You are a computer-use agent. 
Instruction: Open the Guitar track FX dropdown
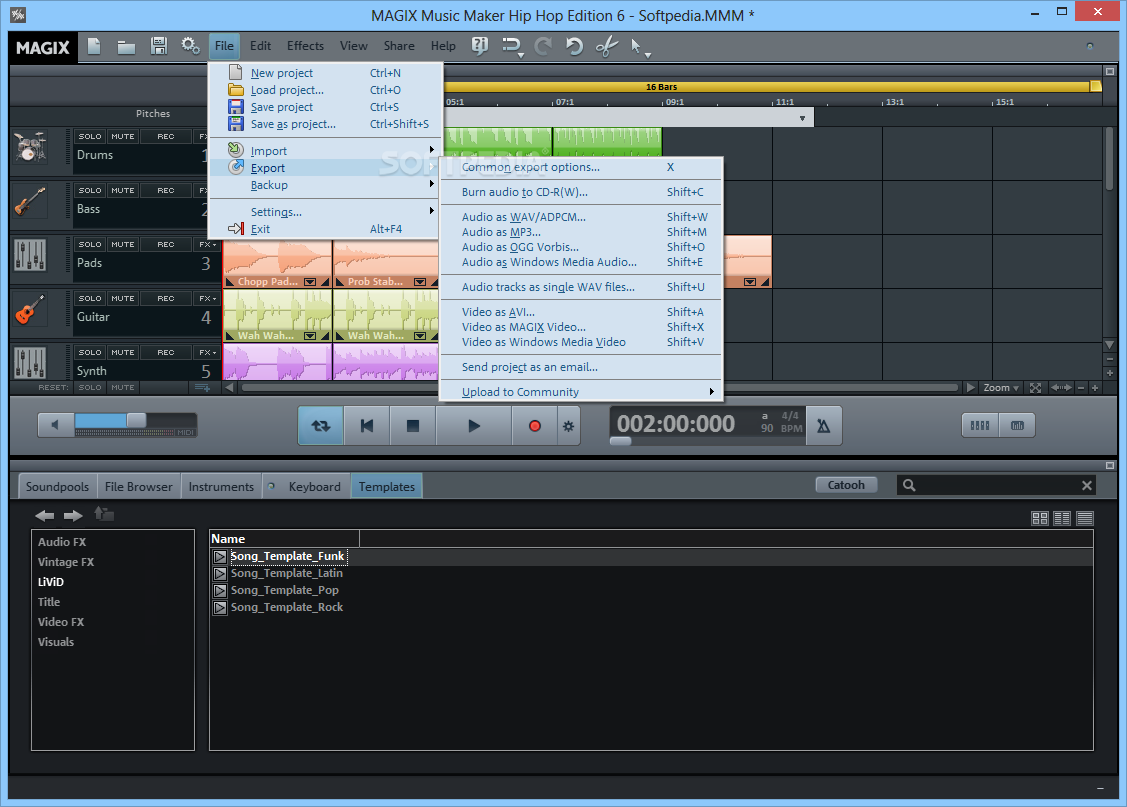tap(207, 298)
